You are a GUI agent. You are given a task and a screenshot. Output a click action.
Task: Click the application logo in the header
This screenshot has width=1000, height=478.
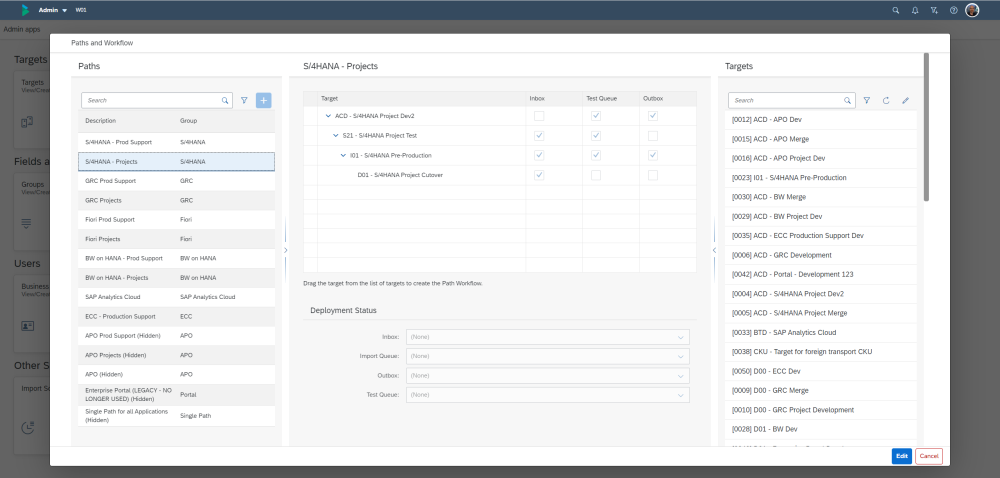[x=25, y=10]
